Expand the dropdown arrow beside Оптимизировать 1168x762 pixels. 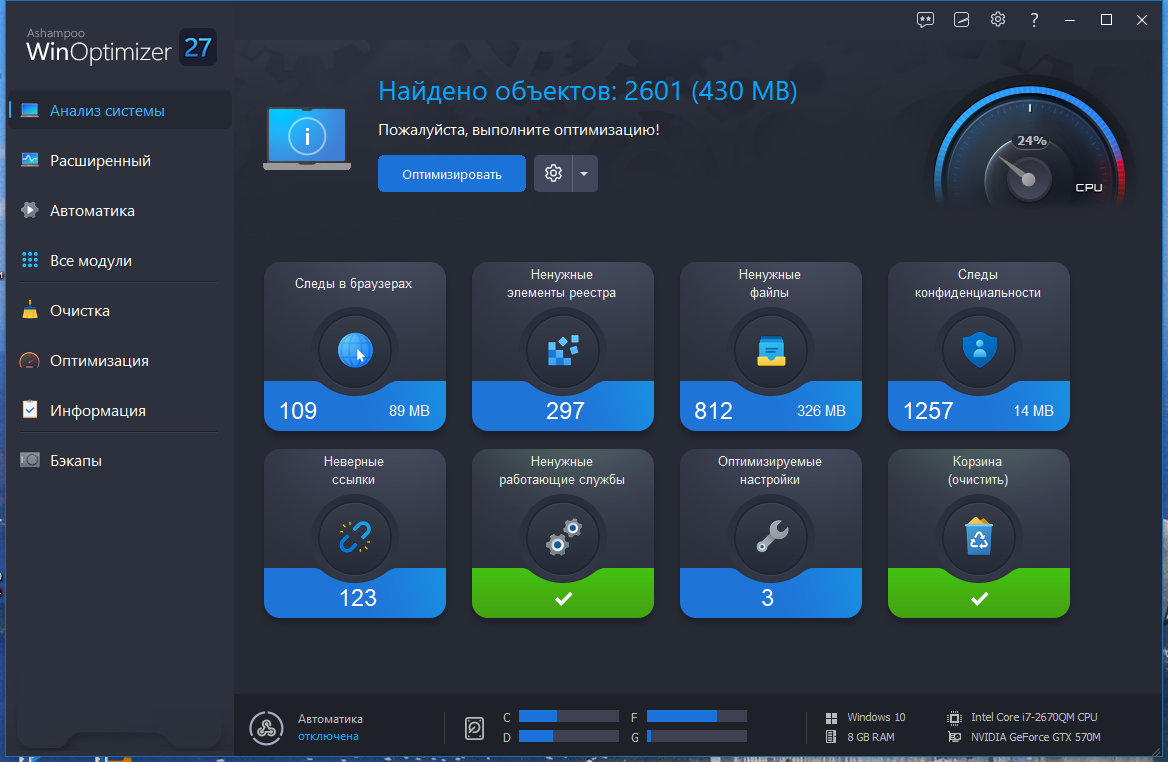click(x=585, y=174)
